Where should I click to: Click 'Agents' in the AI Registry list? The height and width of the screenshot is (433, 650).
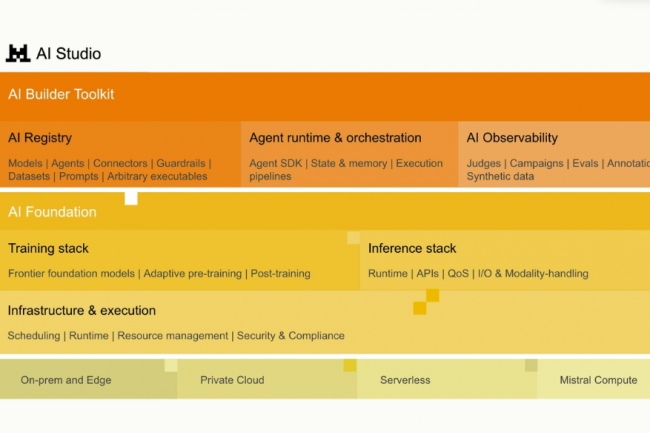pos(68,163)
